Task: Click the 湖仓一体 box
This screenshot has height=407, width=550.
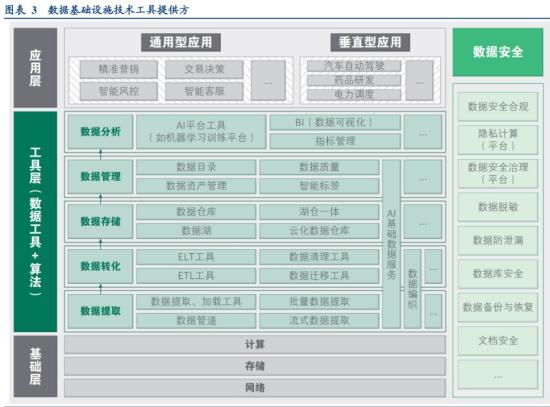Action: tap(319, 212)
